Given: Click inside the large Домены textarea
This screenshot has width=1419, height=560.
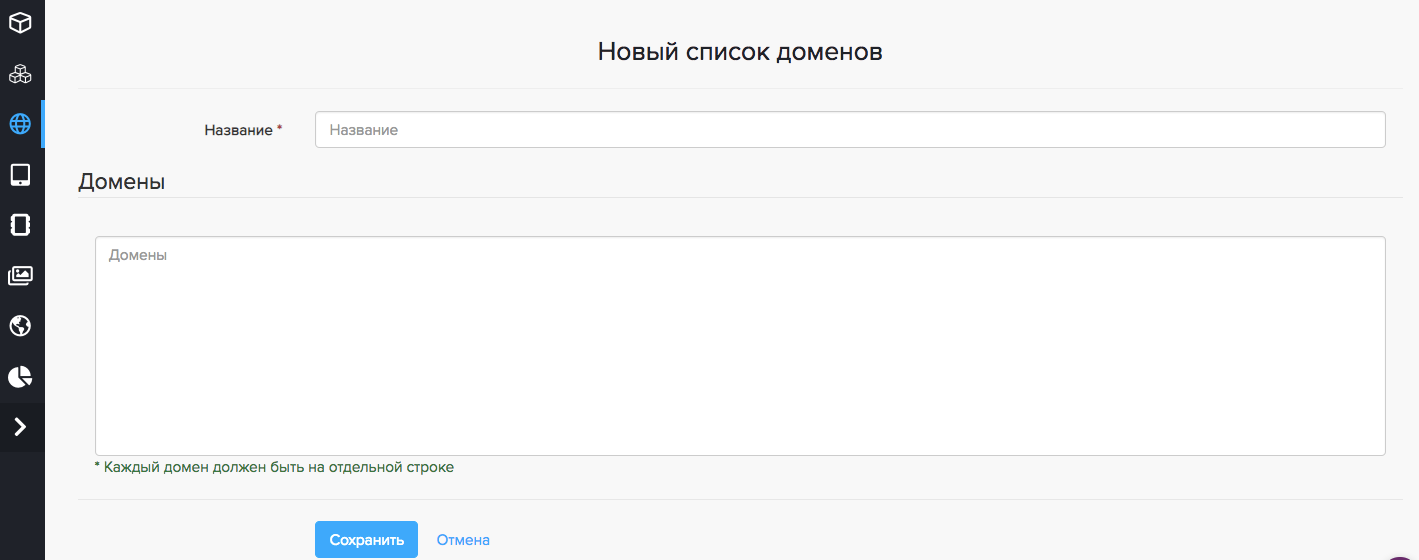Looking at the screenshot, I should pyautogui.click(x=739, y=346).
